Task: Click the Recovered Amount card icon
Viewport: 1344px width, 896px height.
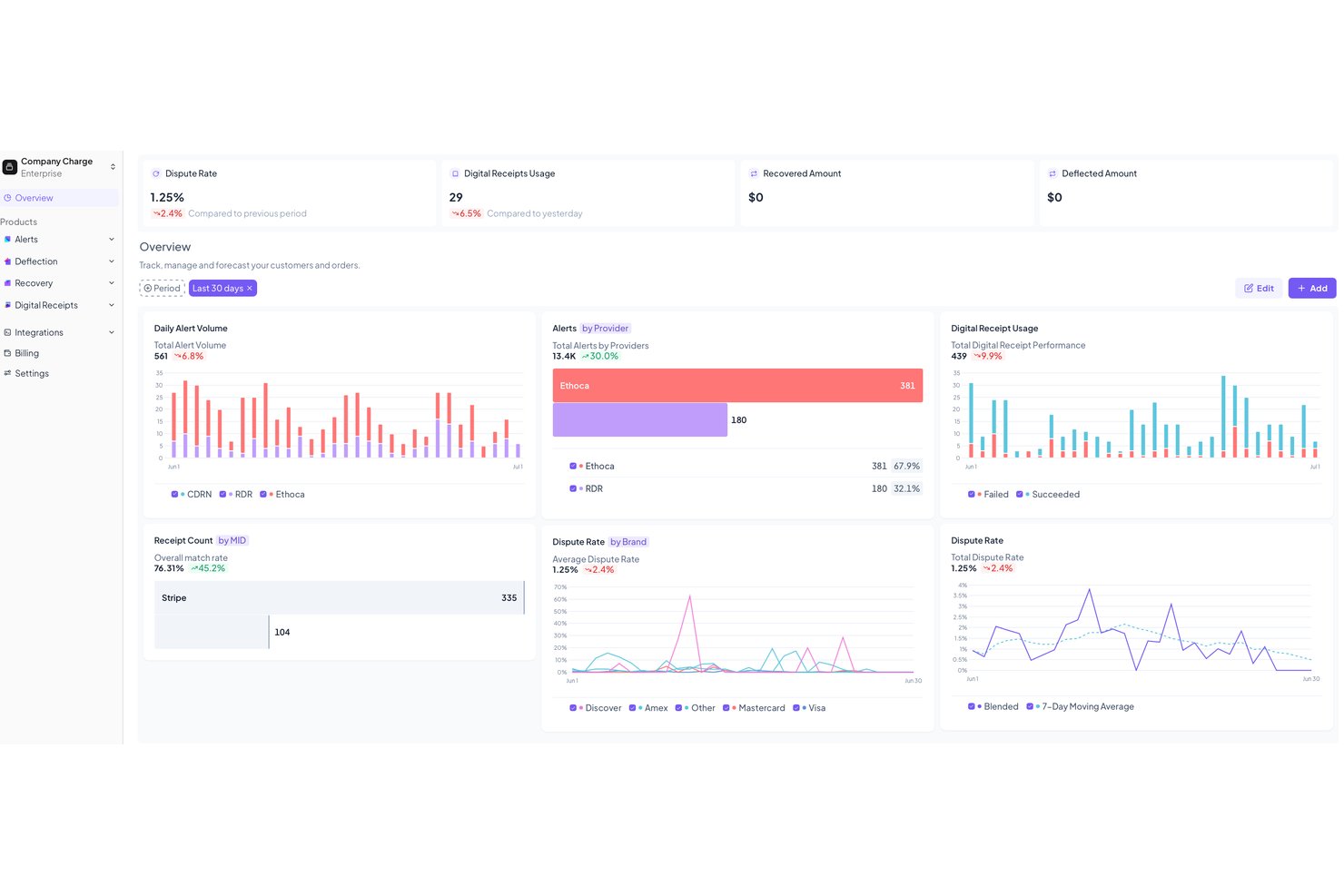Action: click(754, 173)
